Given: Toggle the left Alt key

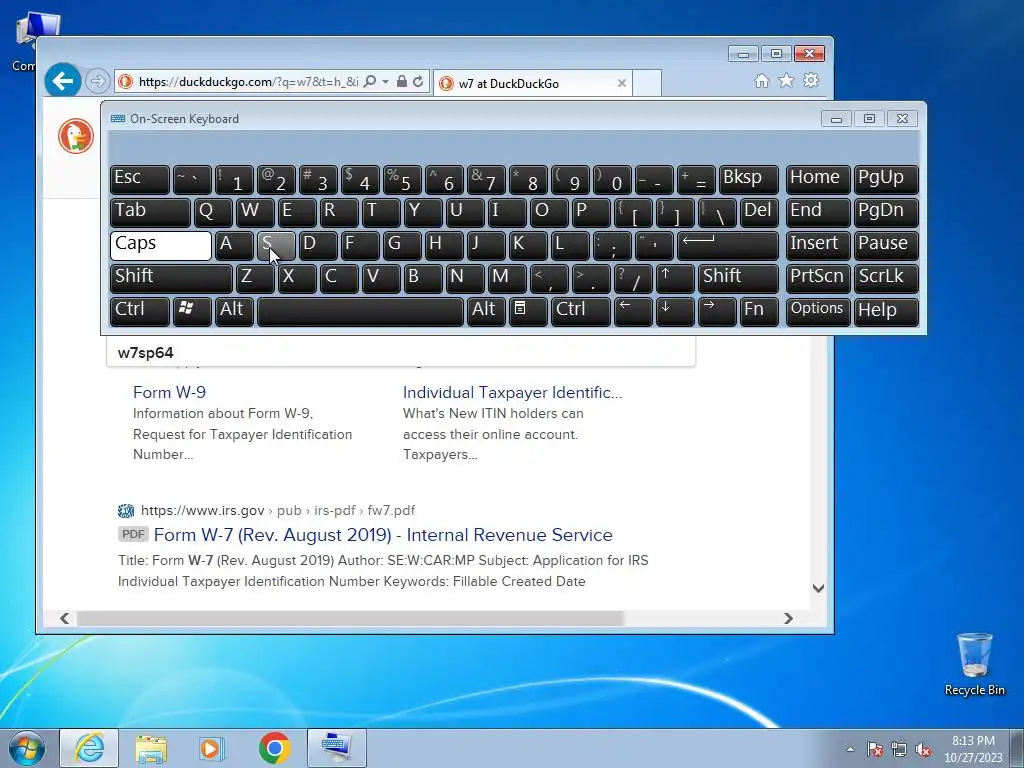Looking at the screenshot, I should [234, 312].
